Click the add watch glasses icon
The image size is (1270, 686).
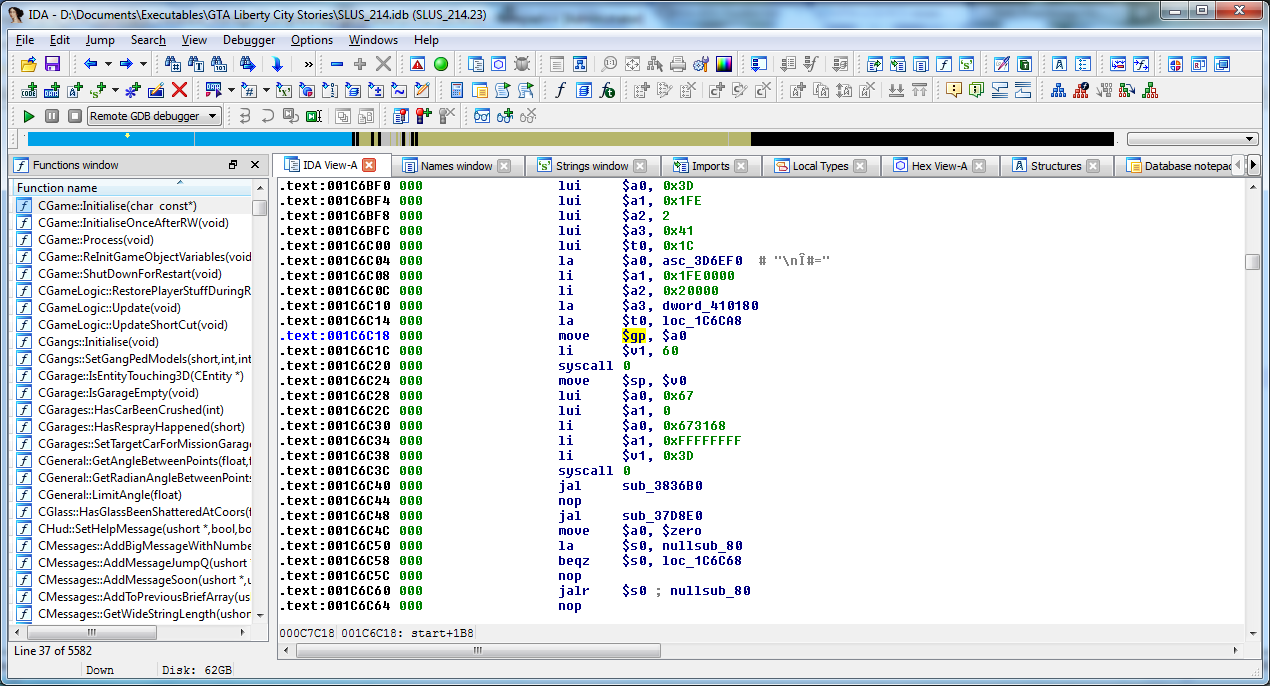pyautogui.click(x=505, y=116)
